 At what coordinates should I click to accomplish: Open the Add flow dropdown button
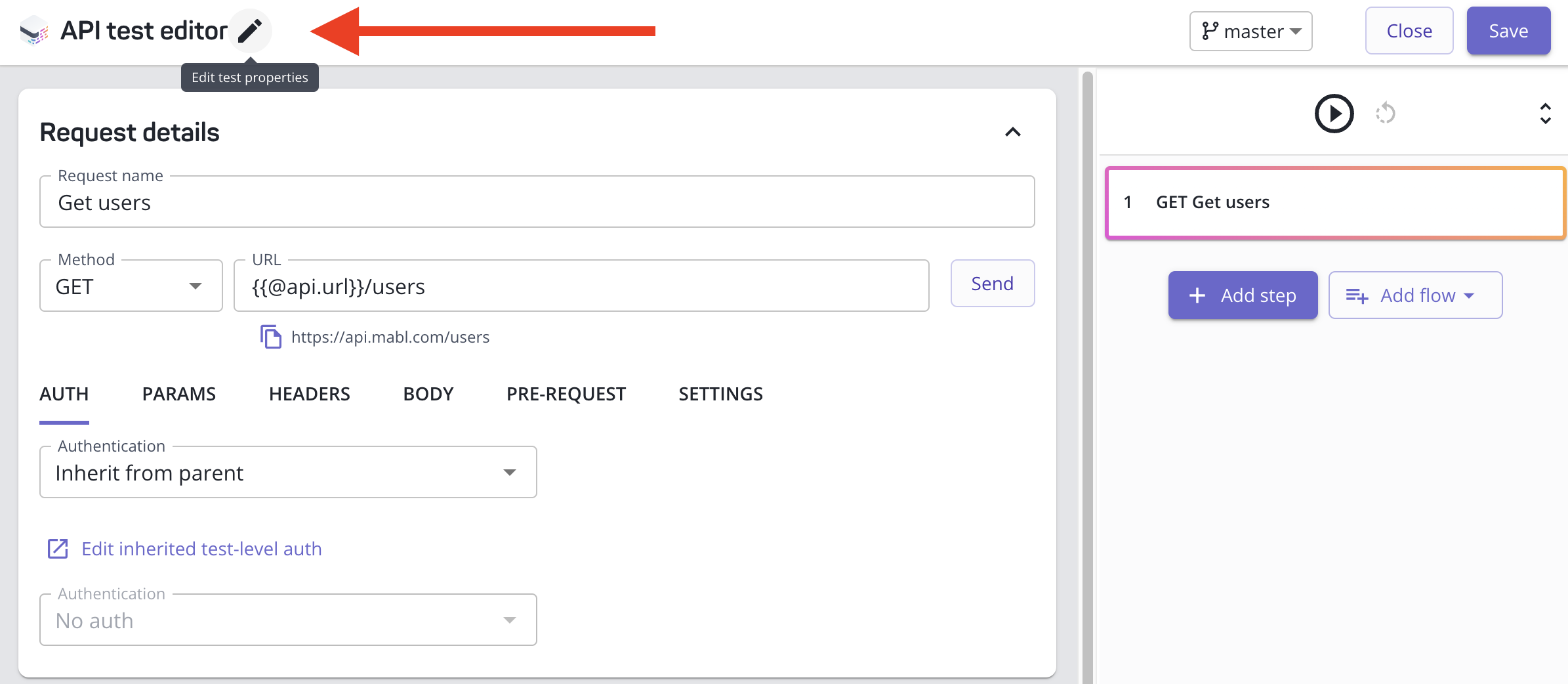click(1415, 295)
